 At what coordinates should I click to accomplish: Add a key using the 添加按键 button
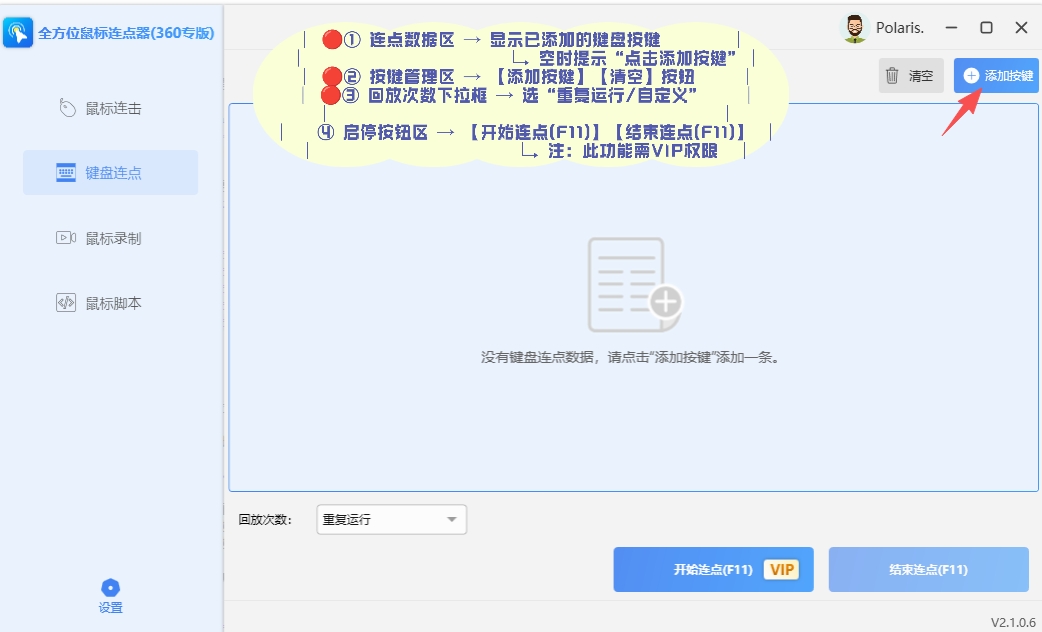[x=995, y=75]
